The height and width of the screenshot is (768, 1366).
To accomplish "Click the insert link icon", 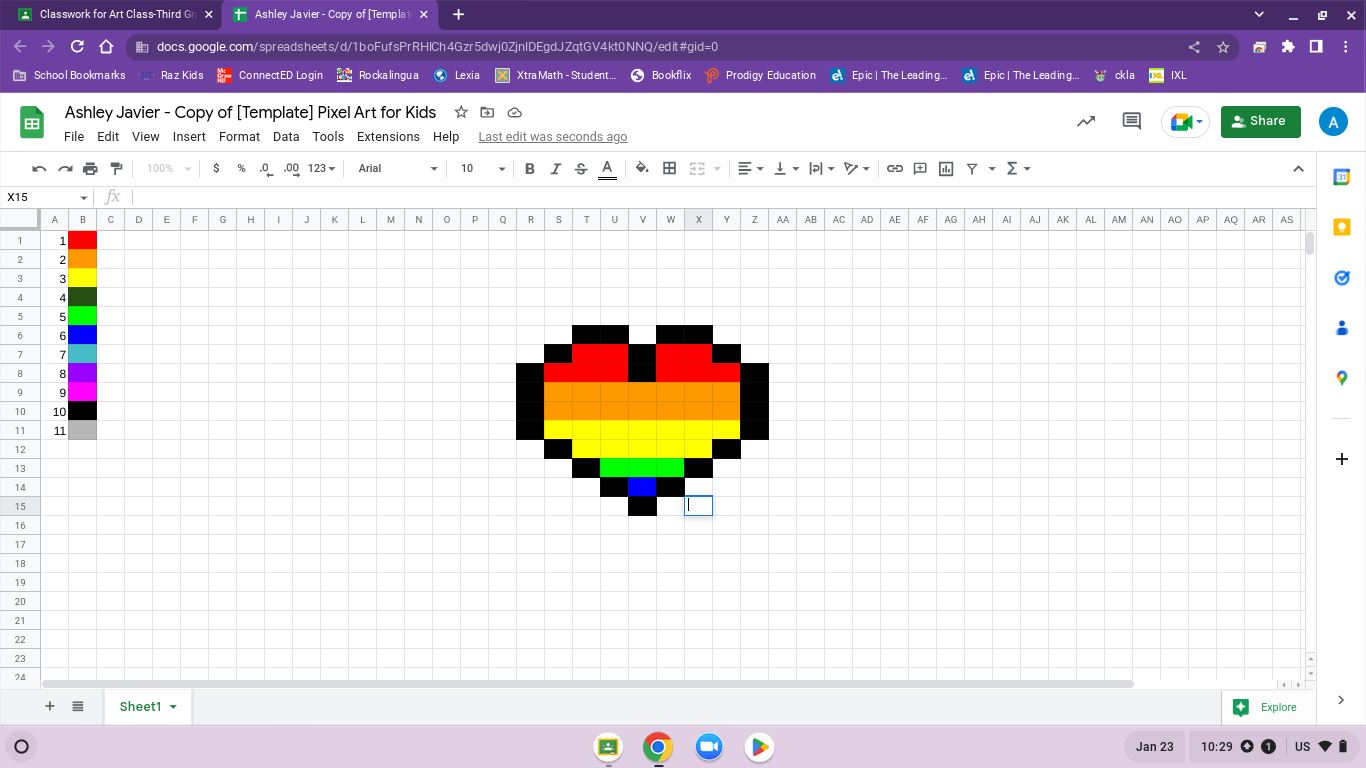I will tap(895, 168).
